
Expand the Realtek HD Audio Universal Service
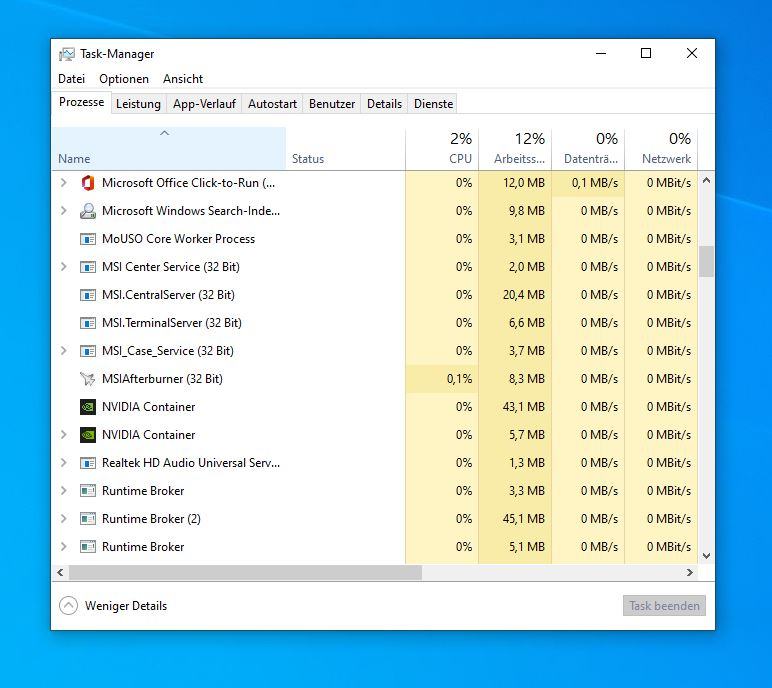(64, 463)
